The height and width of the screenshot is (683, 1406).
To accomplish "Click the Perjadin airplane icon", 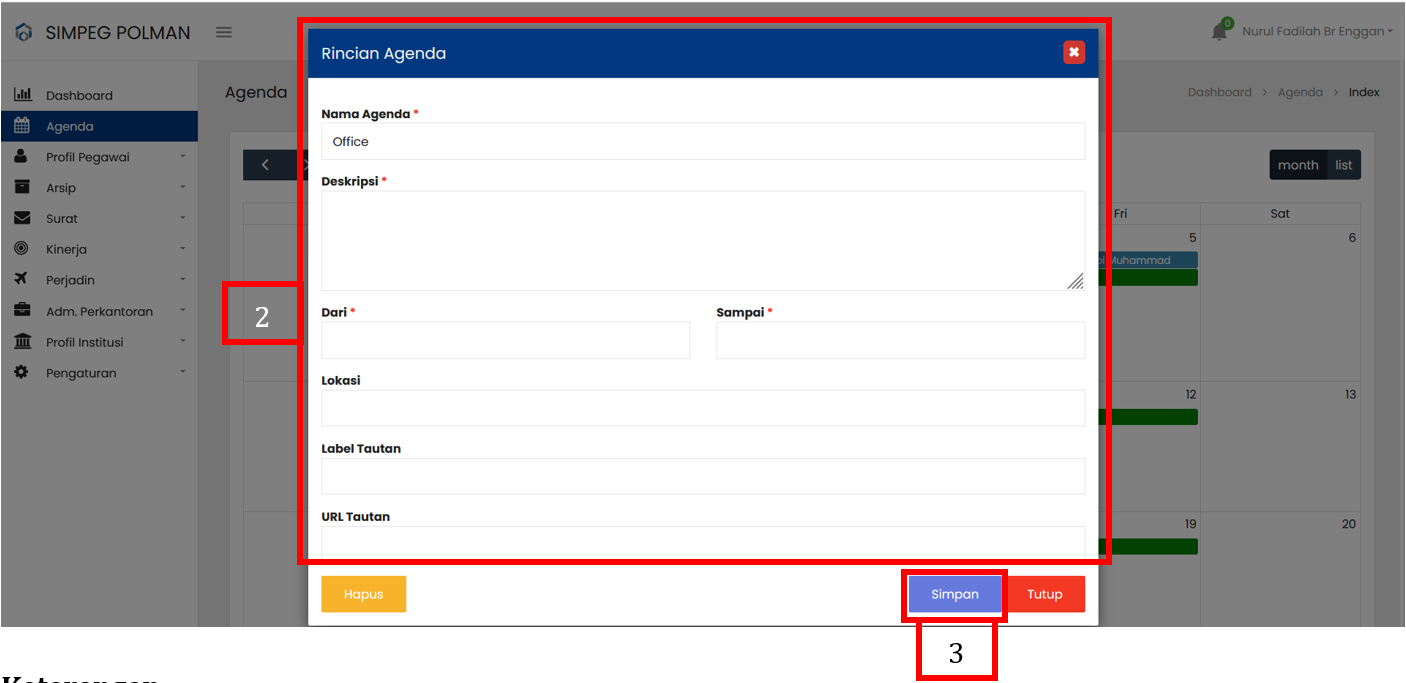I will 22,280.
